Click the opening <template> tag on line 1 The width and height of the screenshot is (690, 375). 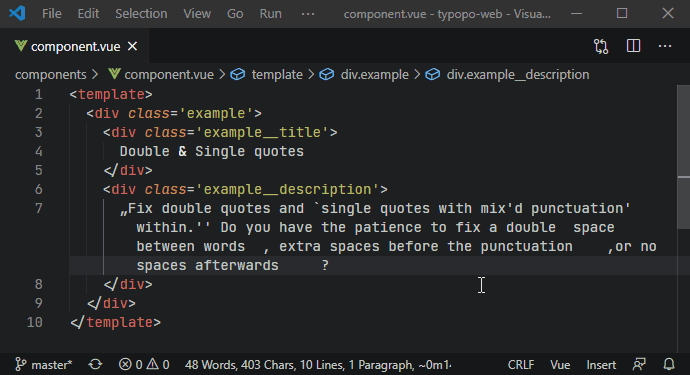click(111, 94)
